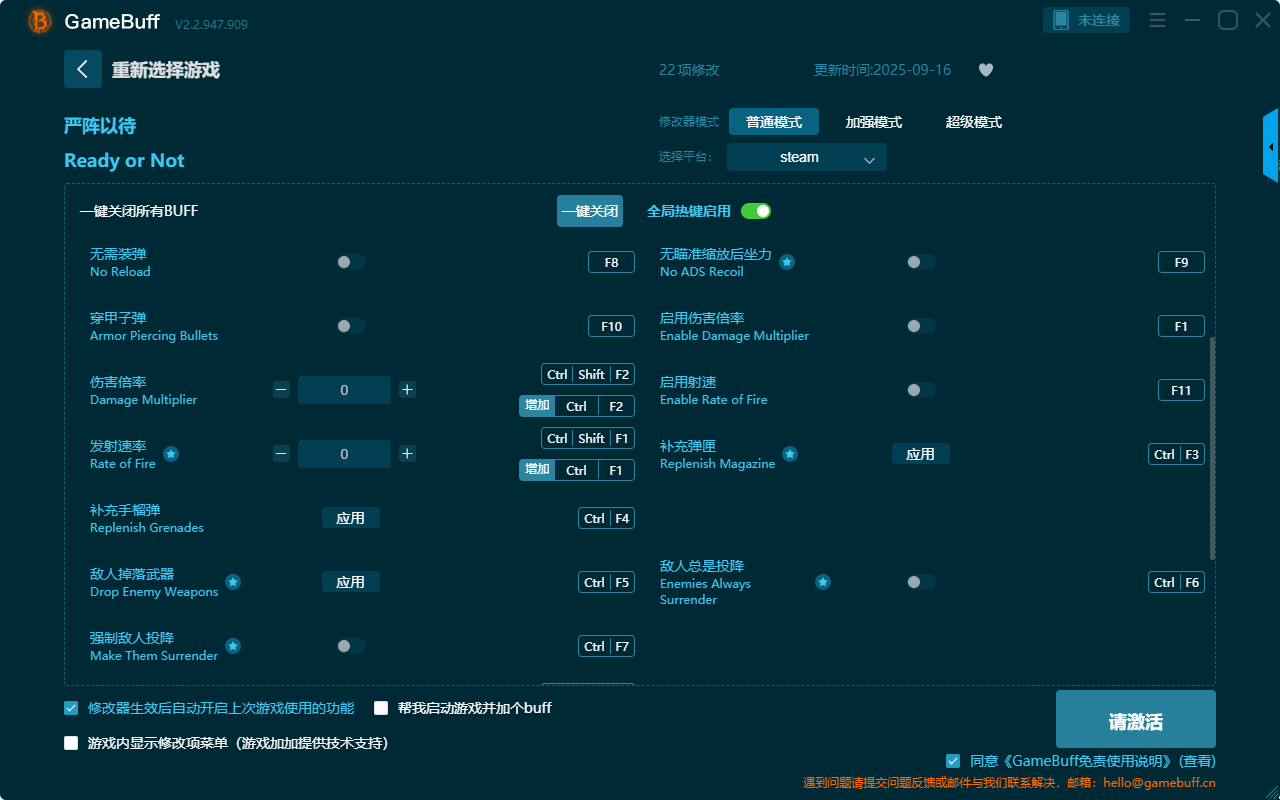Click 增加 Ctrl F1 hotkey box
Image resolution: width=1280 pixels, height=800 pixels.
(x=577, y=470)
